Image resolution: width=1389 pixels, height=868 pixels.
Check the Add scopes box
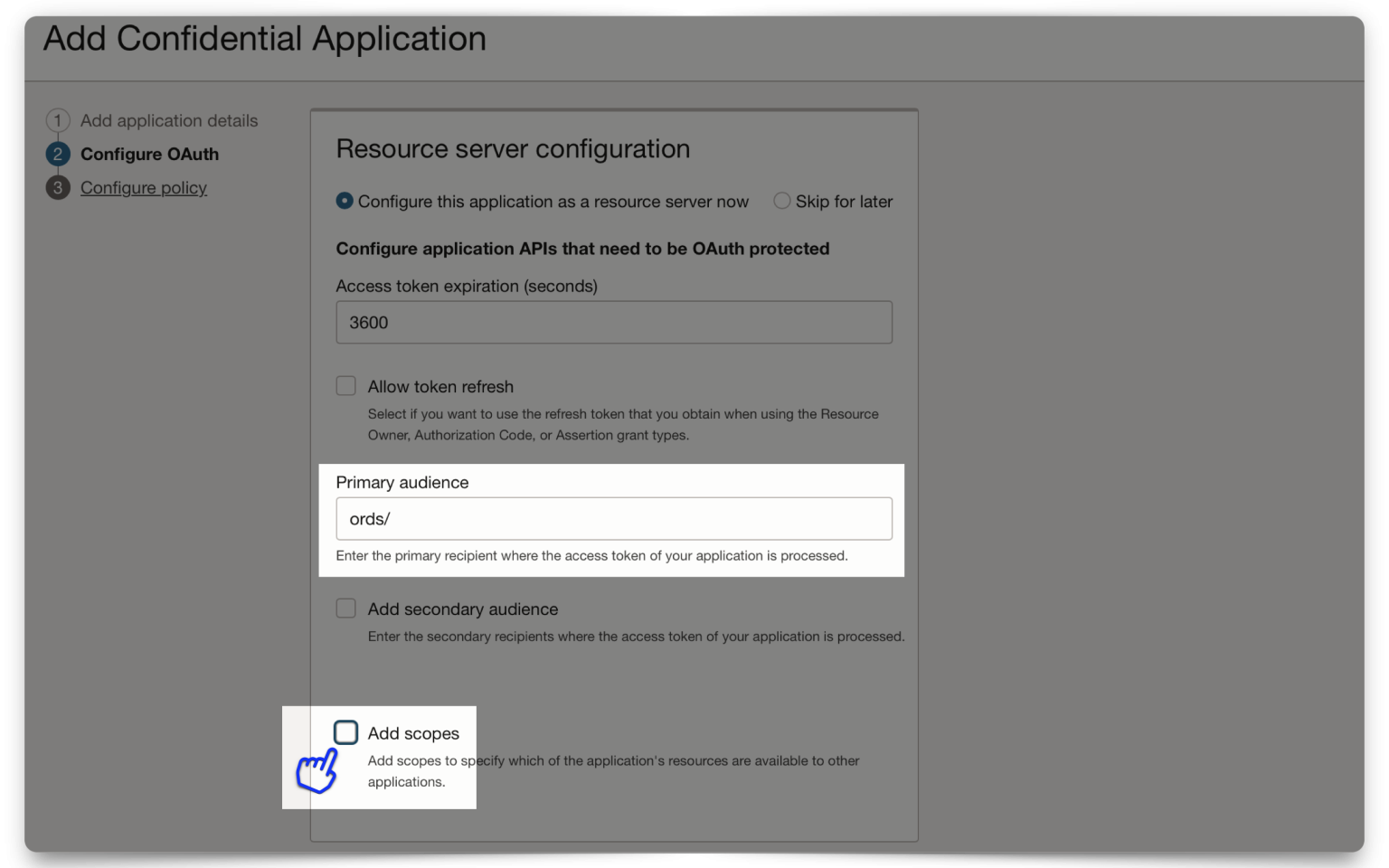346,732
